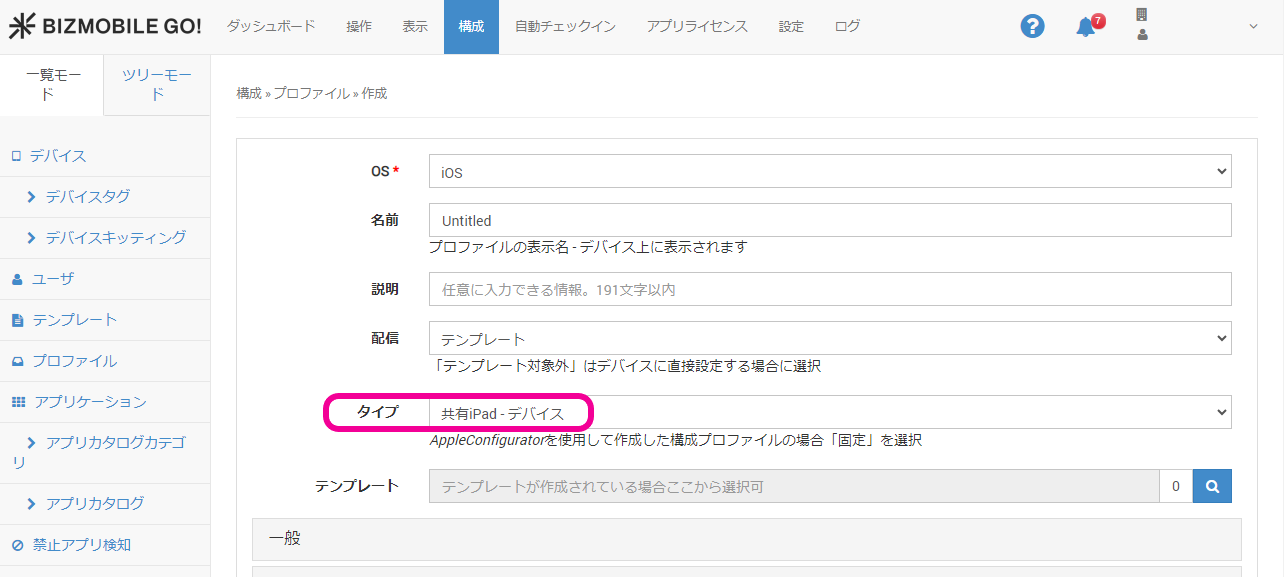Viewport: 1284px width, 577px height.
Task: Click the BizMobile Go! logo
Action: [105, 27]
